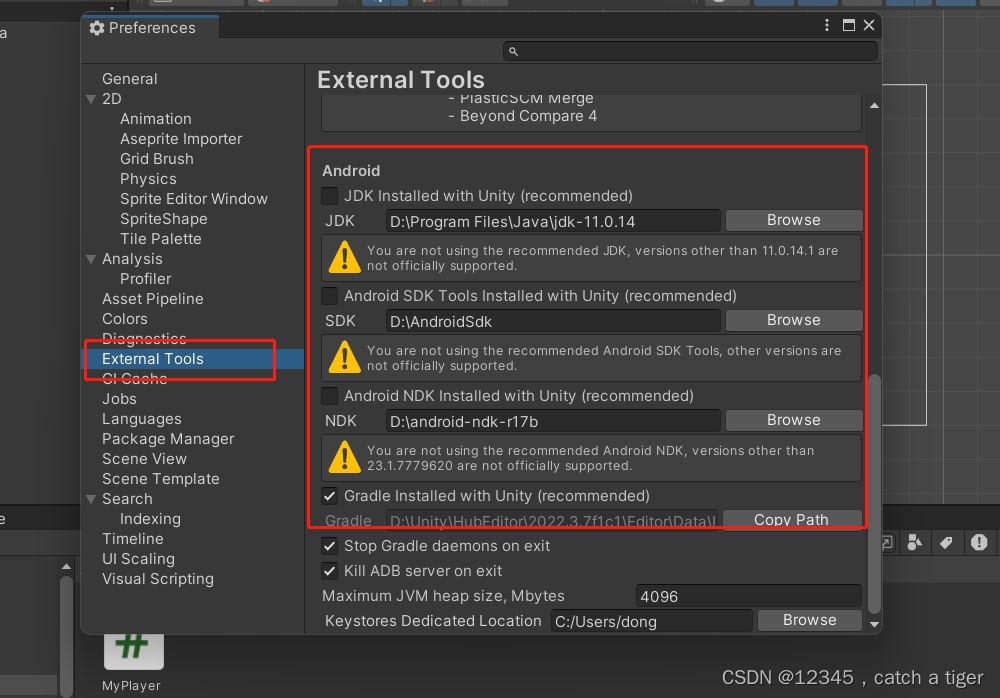Viewport: 1000px width, 698px height.
Task: Click the error filter exclamation icon
Action: point(979,543)
